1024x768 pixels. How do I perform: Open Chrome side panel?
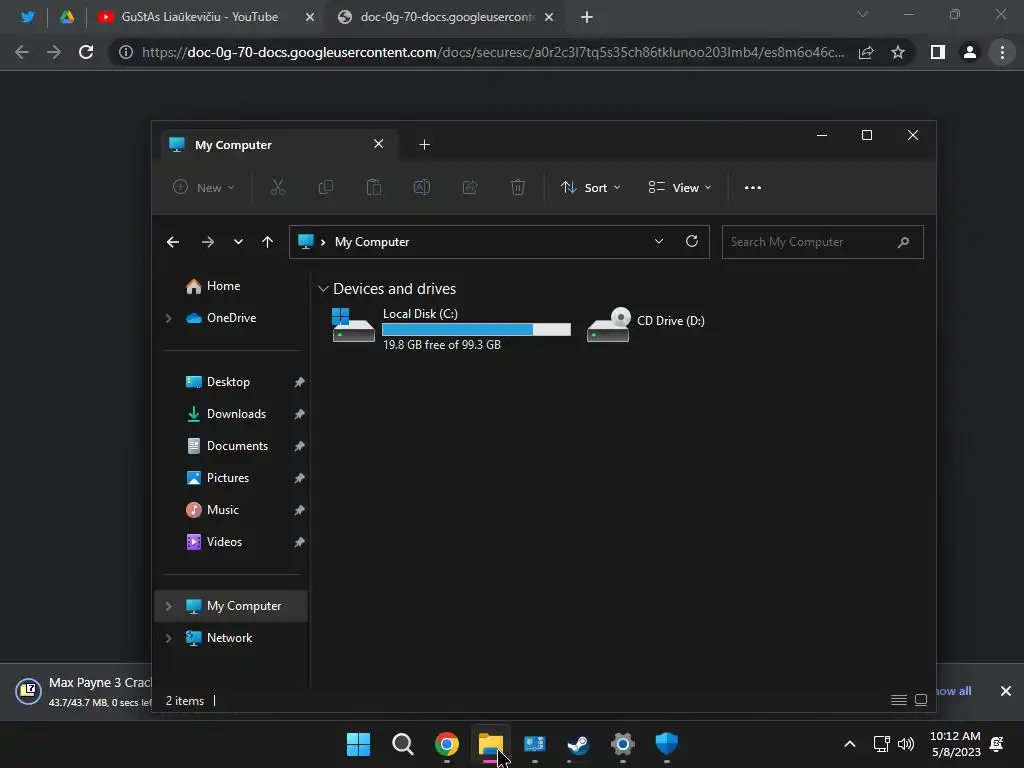click(x=938, y=52)
